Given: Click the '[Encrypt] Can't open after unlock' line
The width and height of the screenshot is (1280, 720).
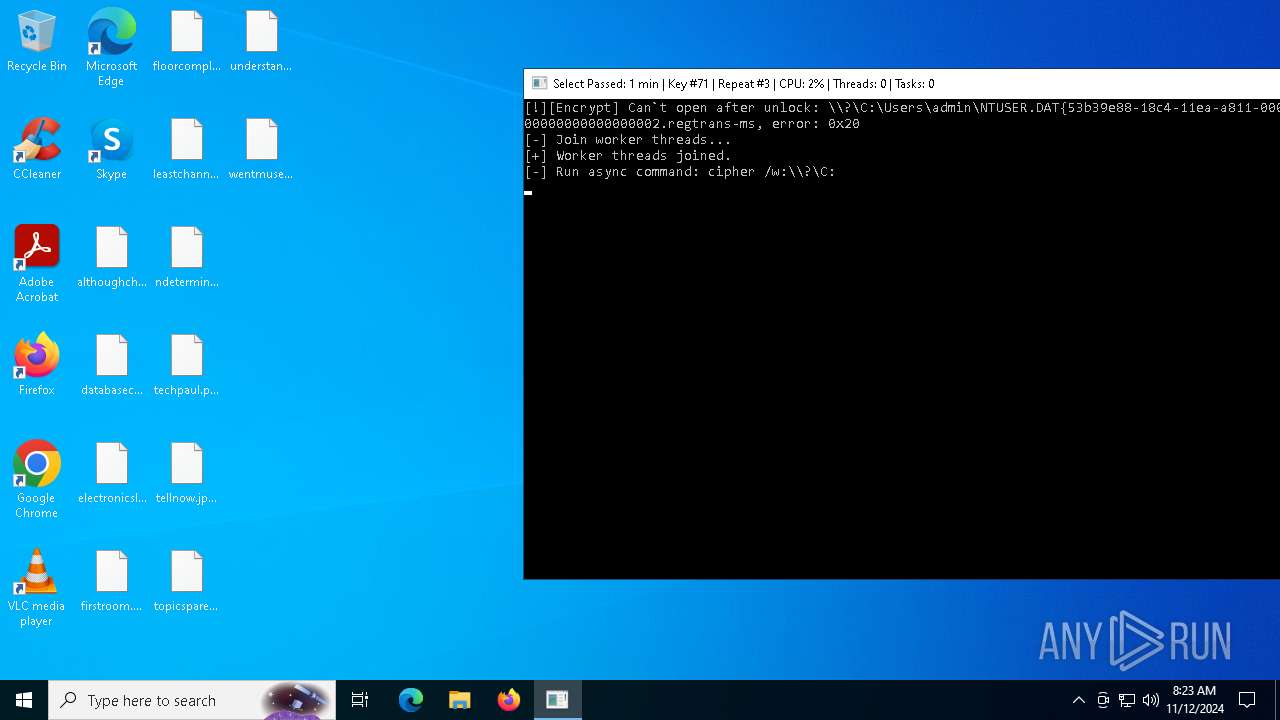Looking at the screenshot, I should coord(902,108).
